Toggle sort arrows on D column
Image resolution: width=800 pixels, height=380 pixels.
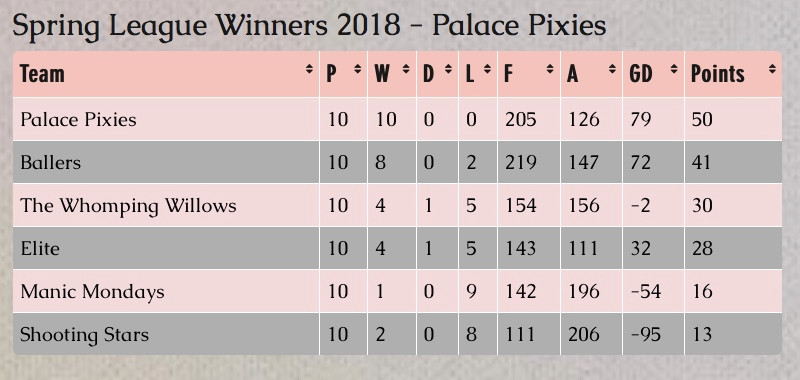point(448,69)
